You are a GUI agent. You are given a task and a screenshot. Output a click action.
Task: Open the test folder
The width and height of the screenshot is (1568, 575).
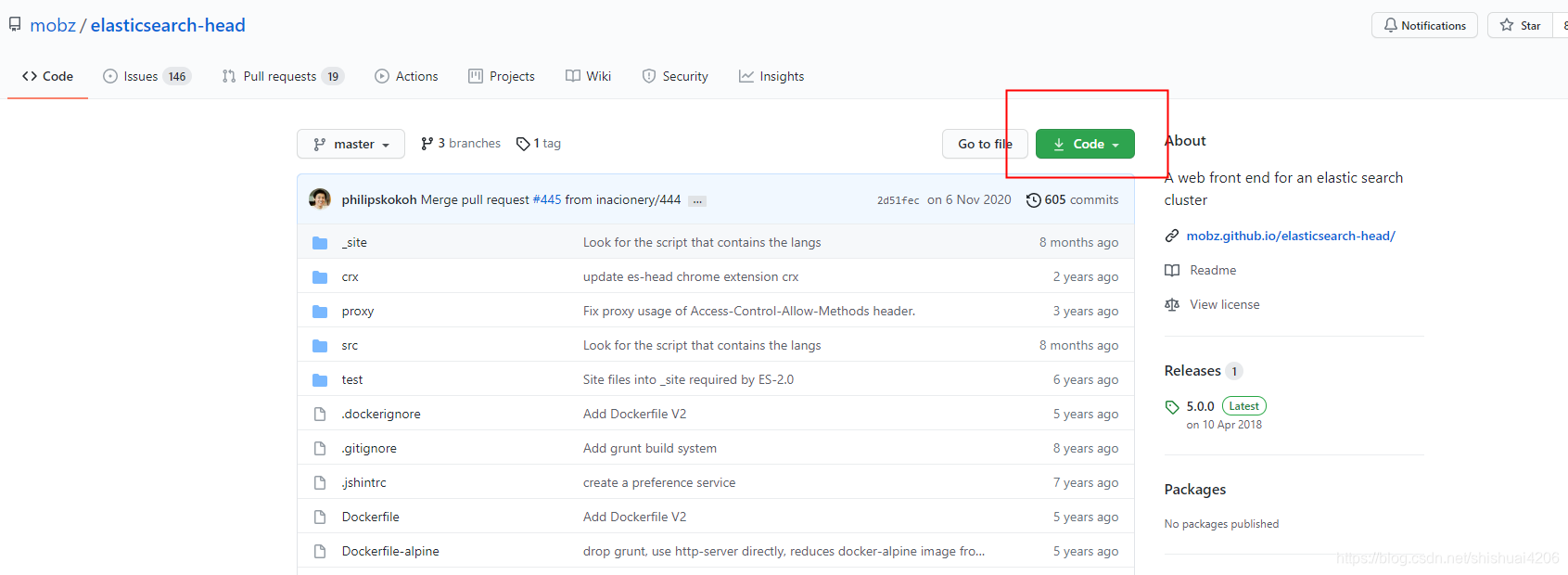[x=352, y=380]
